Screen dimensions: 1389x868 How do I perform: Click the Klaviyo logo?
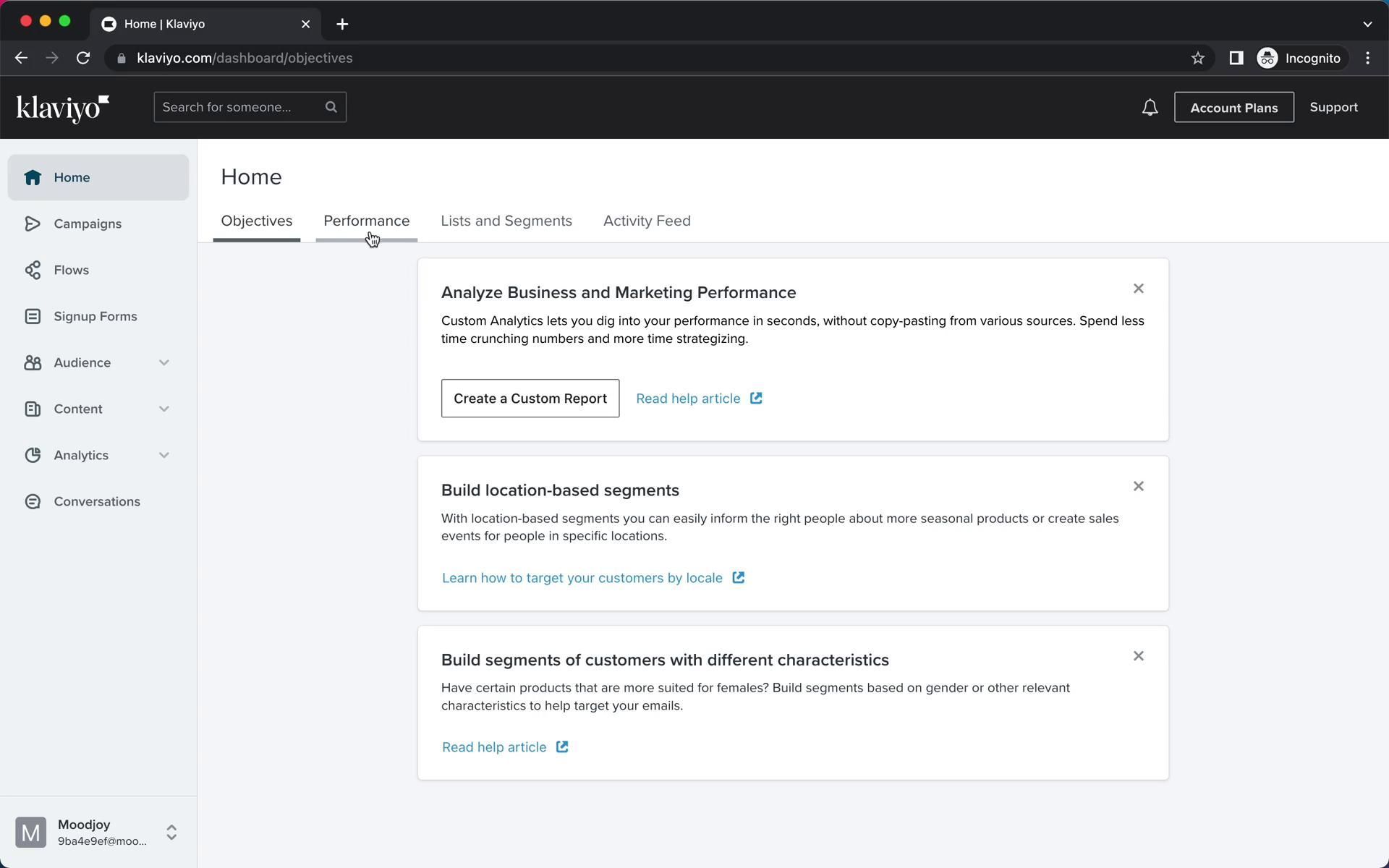tap(63, 109)
